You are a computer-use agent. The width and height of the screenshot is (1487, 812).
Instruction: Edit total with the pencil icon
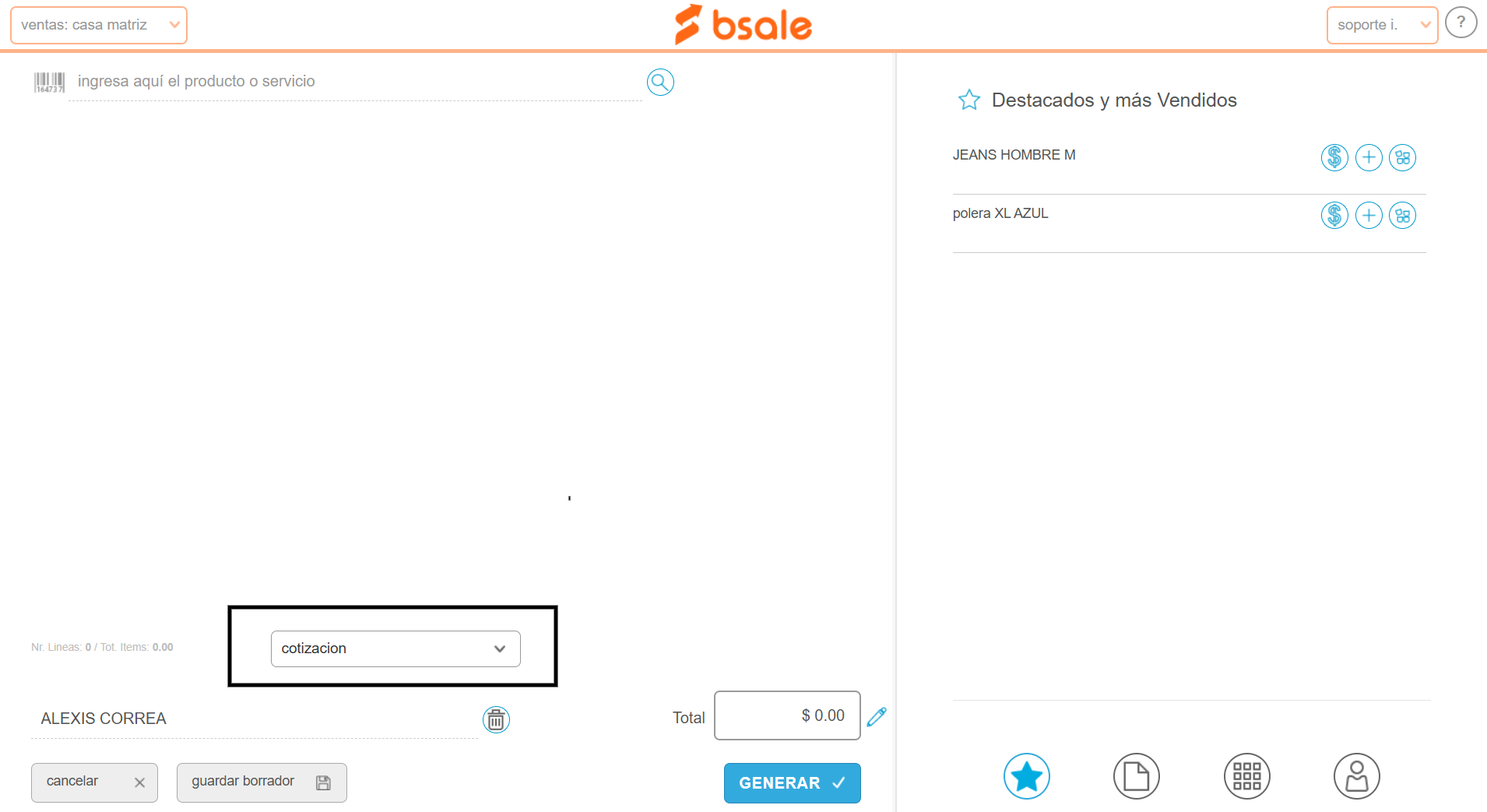(877, 716)
